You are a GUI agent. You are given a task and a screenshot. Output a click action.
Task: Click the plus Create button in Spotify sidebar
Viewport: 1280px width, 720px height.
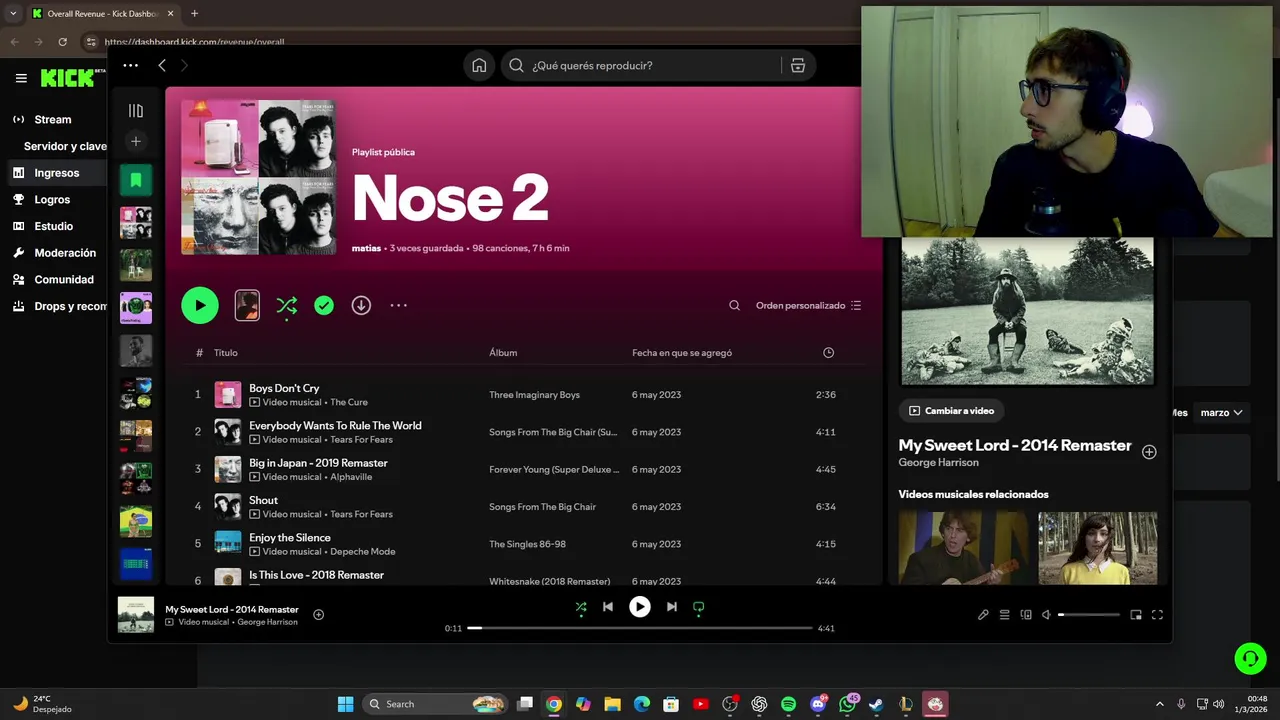click(x=136, y=141)
